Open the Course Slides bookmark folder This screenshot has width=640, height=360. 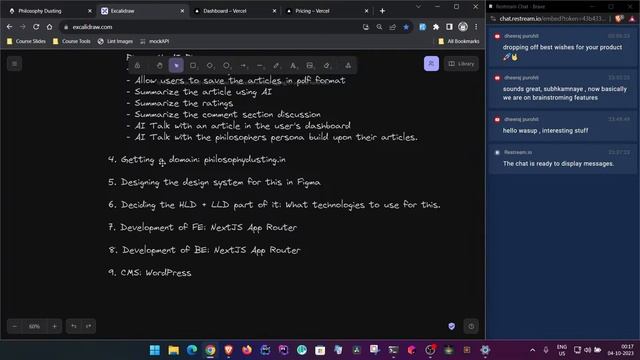26,41
